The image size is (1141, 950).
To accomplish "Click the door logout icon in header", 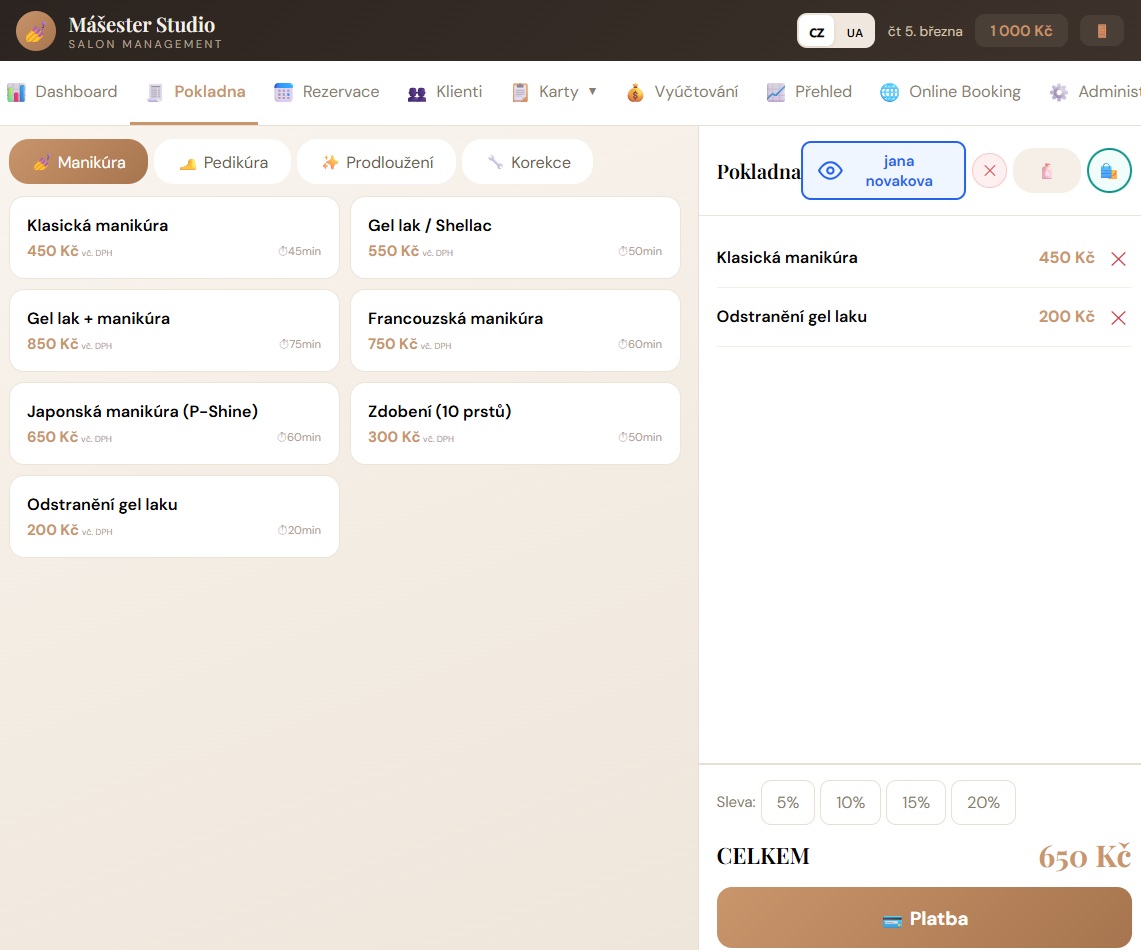I will [x=1101, y=31].
